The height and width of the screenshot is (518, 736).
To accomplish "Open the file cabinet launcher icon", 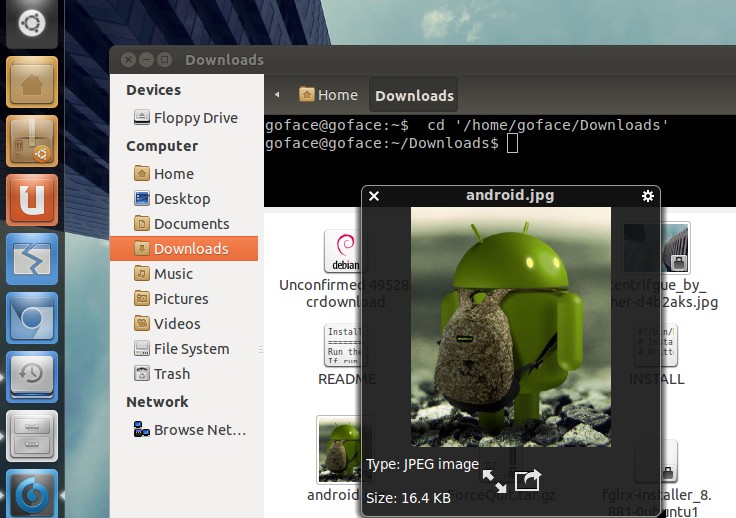I will point(32,436).
